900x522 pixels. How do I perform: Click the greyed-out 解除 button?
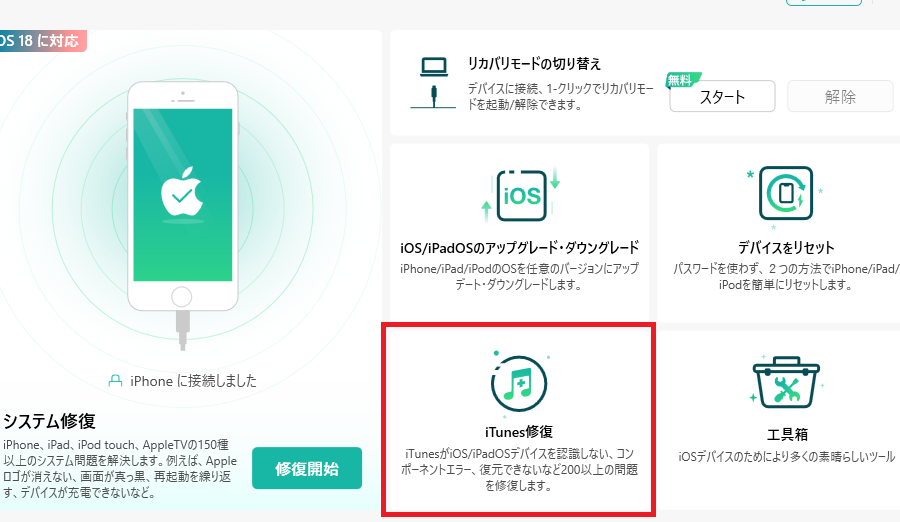pyautogui.click(x=840, y=97)
